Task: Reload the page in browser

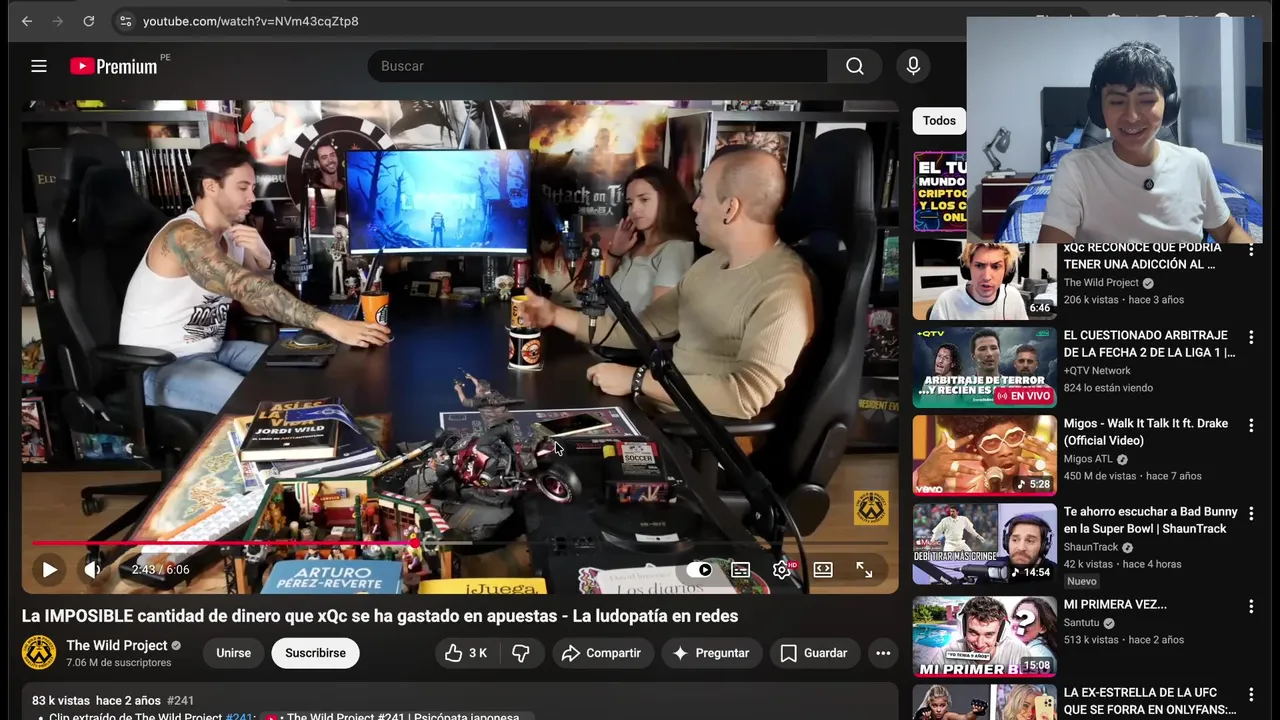Action: click(x=89, y=21)
